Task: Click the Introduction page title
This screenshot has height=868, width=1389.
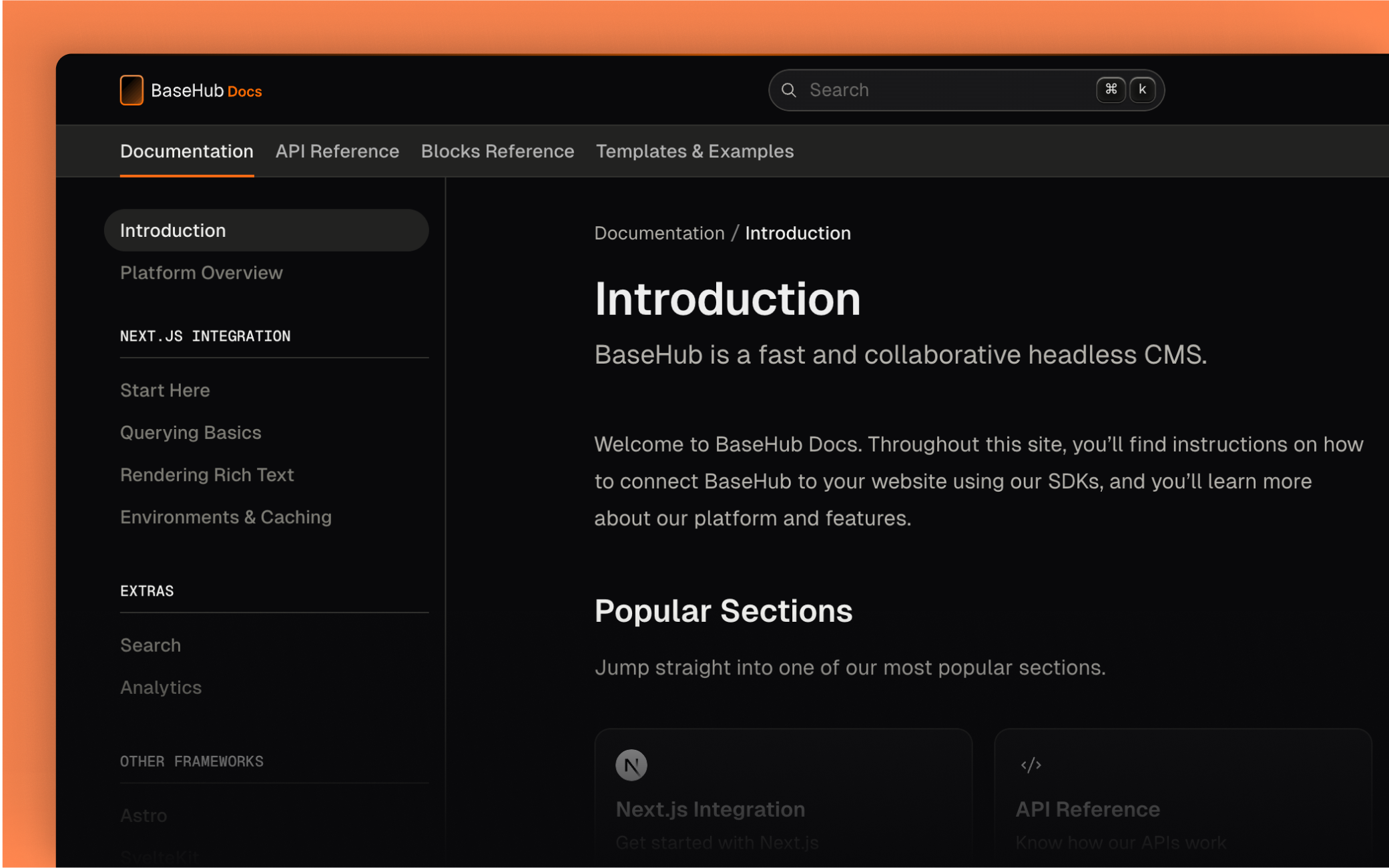Action: pyautogui.click(x=728, y=299)
